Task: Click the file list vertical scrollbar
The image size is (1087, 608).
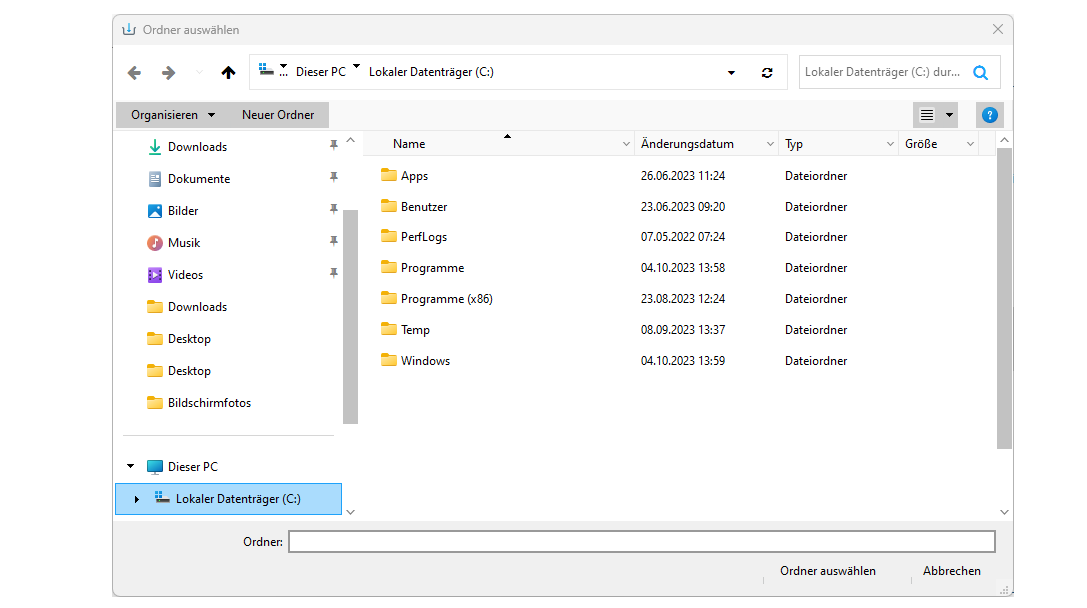Action: (x=1004, y=298)
